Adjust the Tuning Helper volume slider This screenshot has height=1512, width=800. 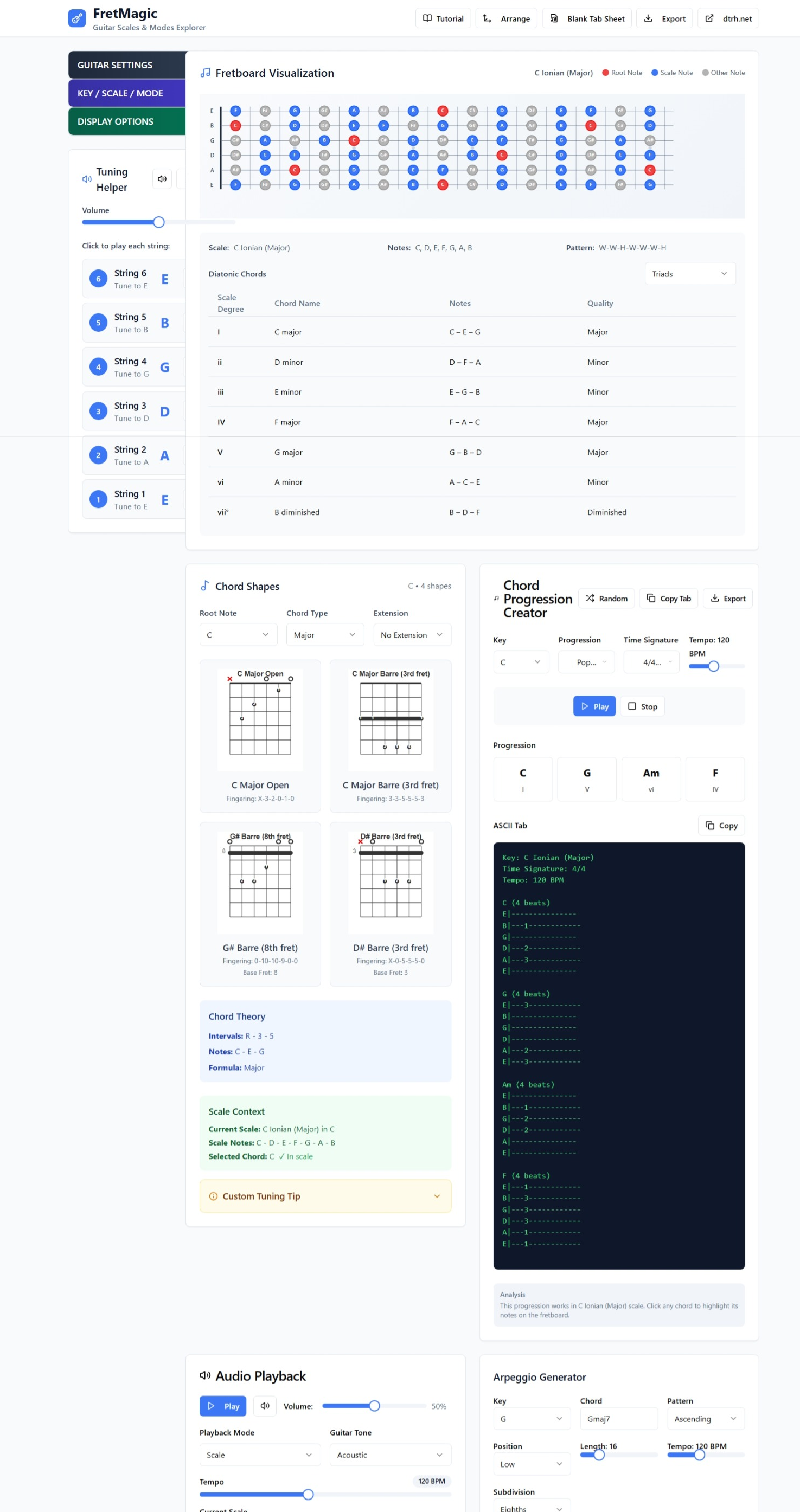[158, 222]
